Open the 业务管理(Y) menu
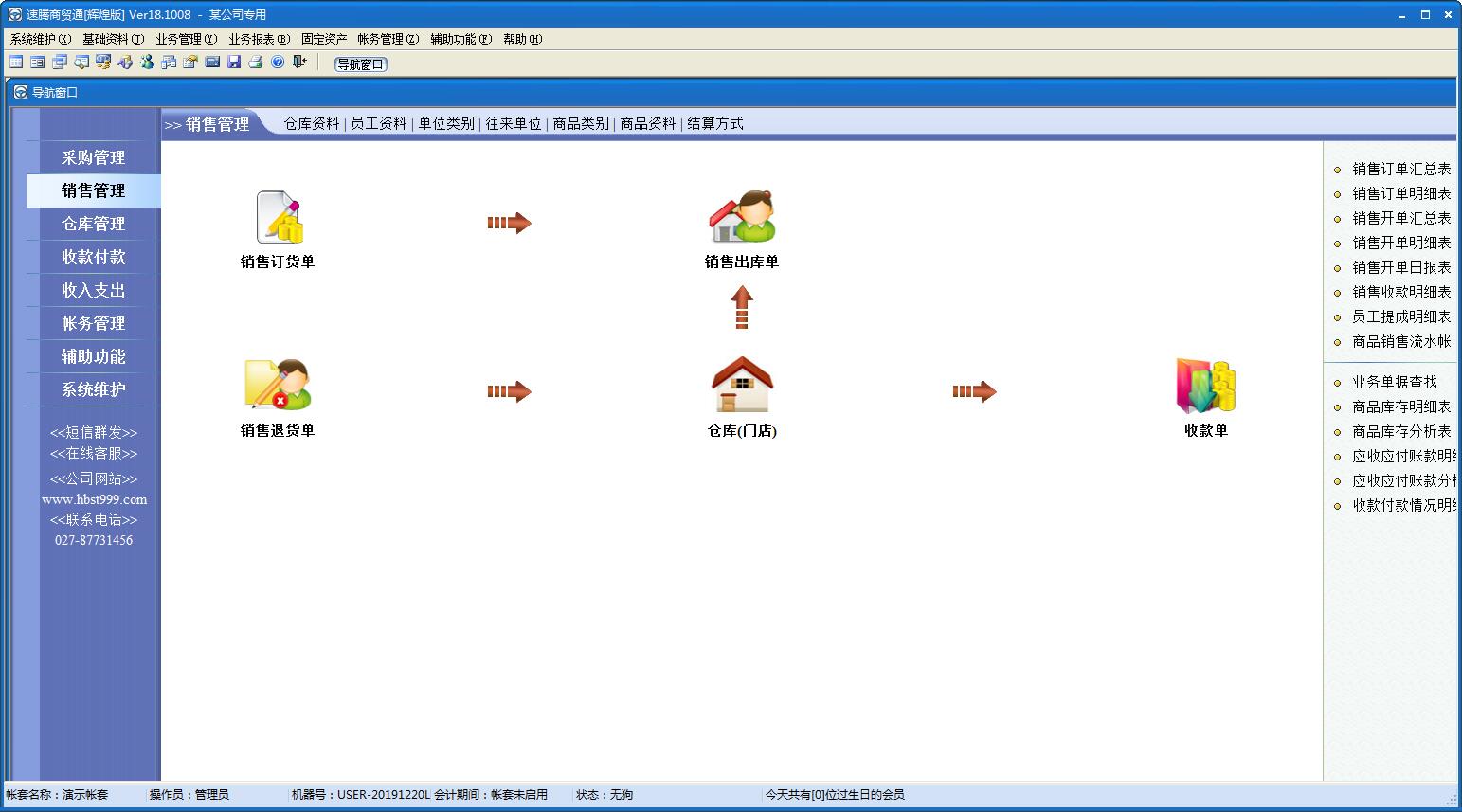The height and width of the screenshot is (812, 1462). click(x=187, y=39)
